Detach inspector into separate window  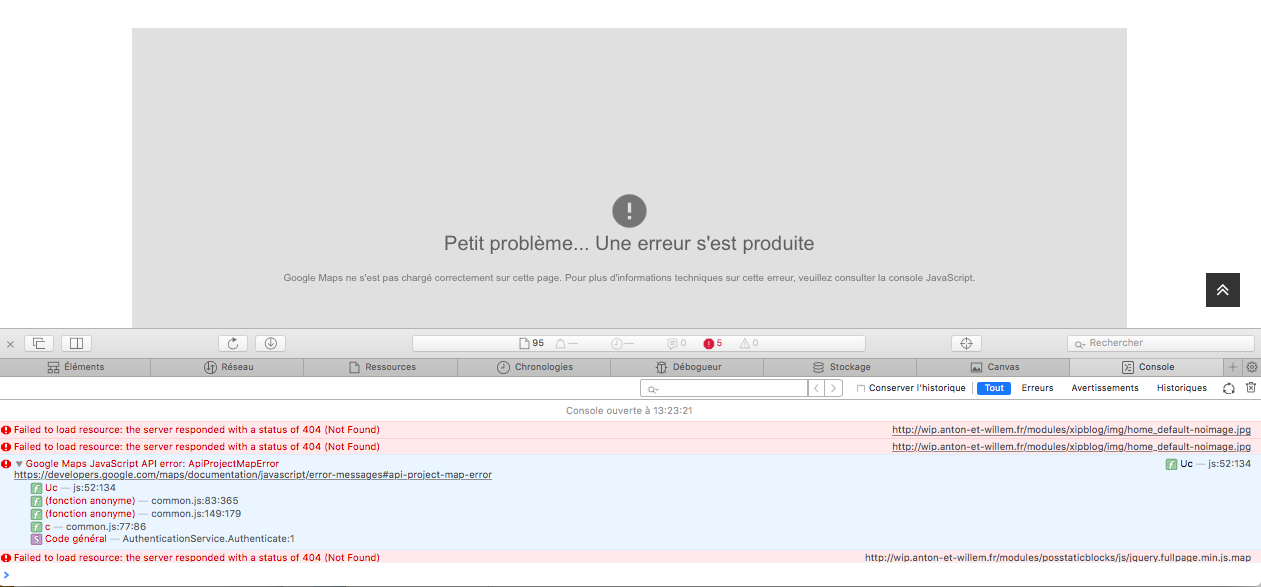[39, 343]
